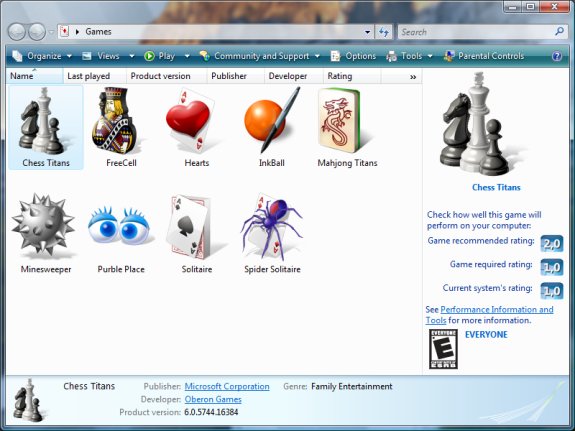This screenshot has width=575, height=431.
Task: Select the Minesweeper mine icon
Action: 43,224
